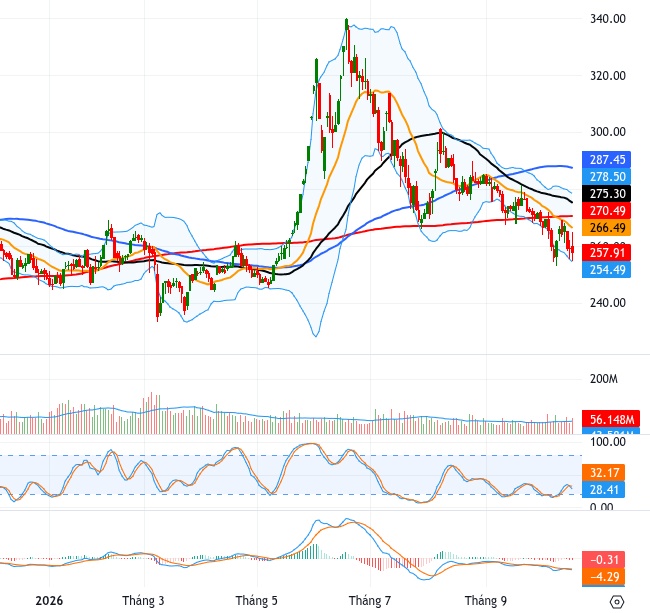Open chart settings gear icon

click(x=617, y=601)
